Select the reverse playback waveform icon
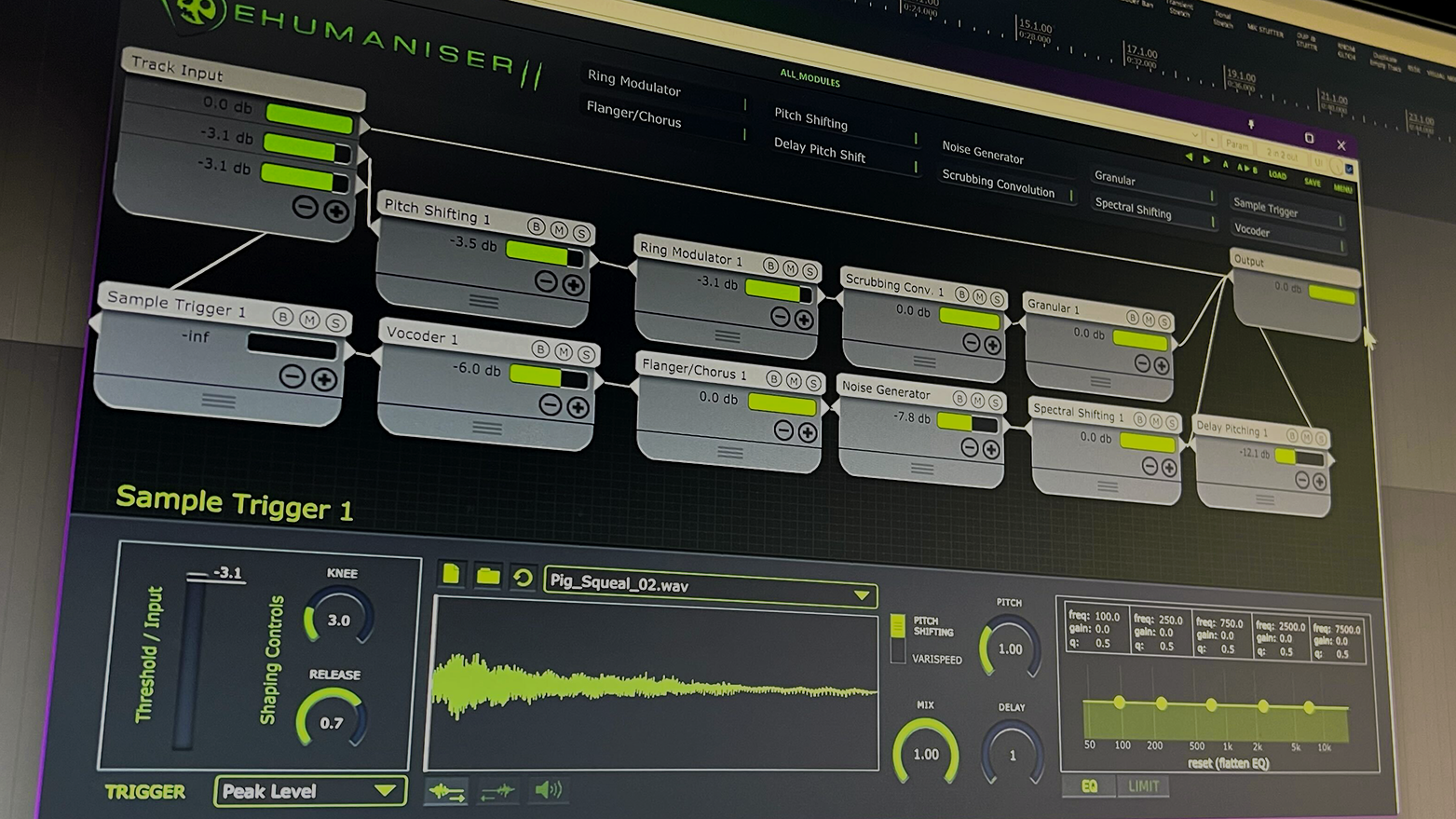Screen dimensions: 1456x819 497,792
